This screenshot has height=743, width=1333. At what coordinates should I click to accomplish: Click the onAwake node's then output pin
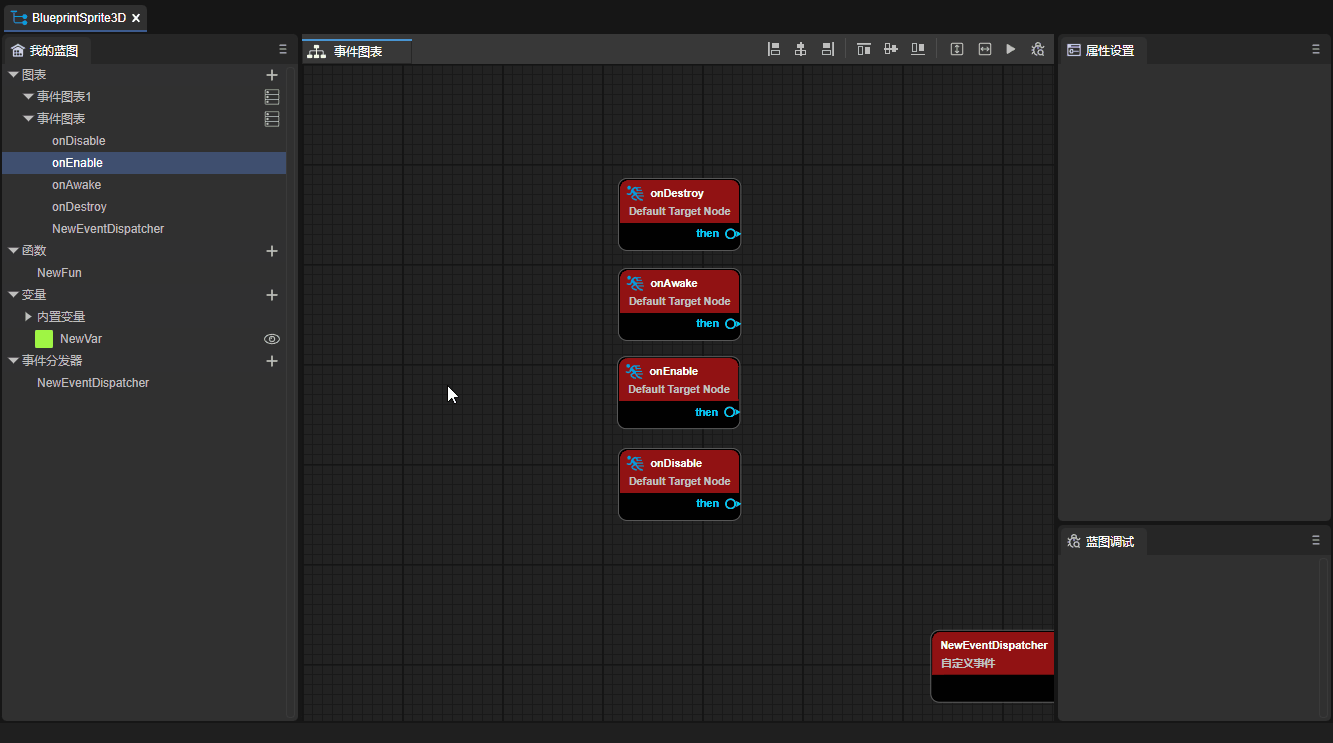point(732,324)
